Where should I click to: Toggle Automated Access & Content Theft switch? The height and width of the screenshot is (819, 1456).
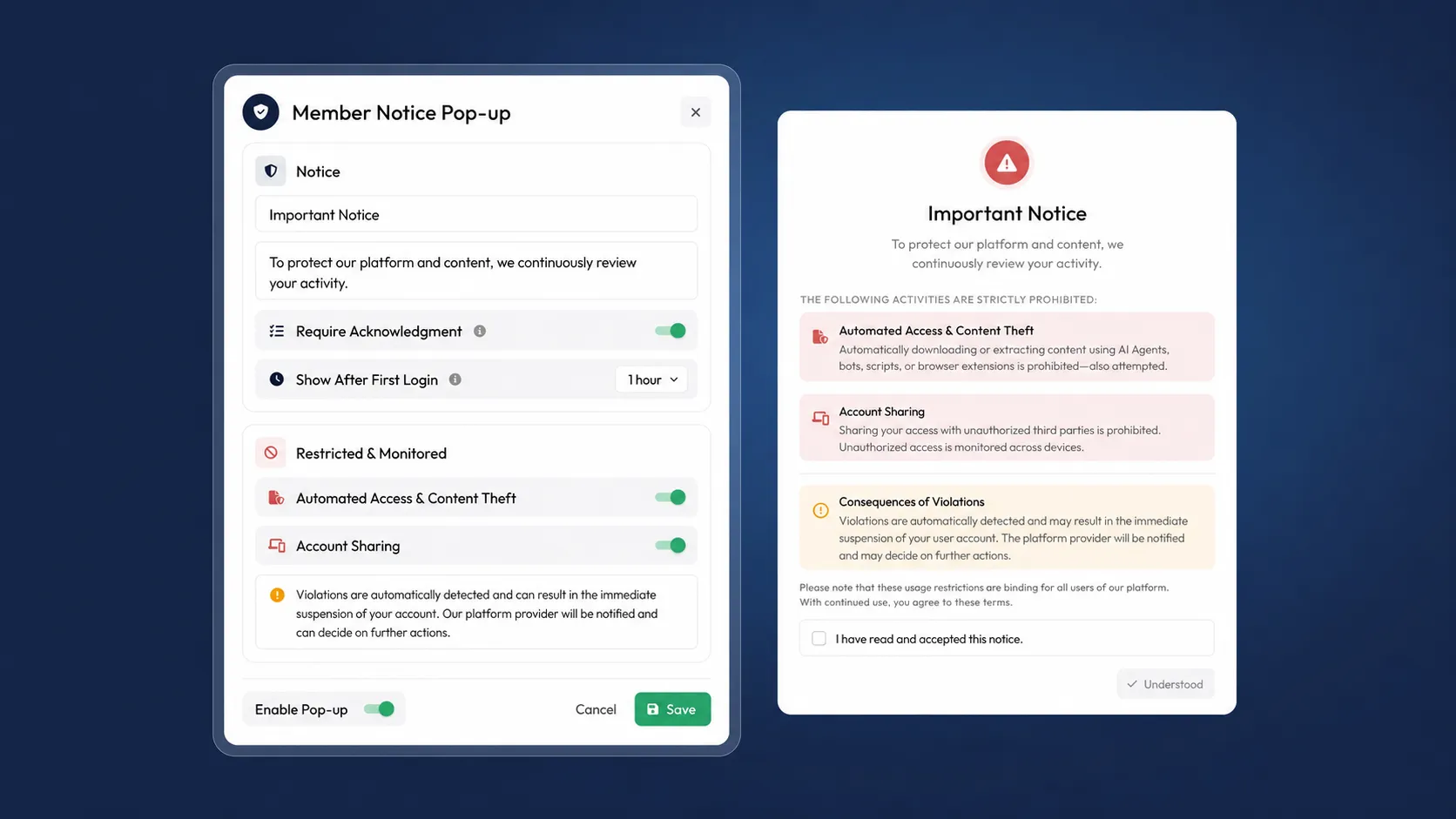click(x=671, y=498)
